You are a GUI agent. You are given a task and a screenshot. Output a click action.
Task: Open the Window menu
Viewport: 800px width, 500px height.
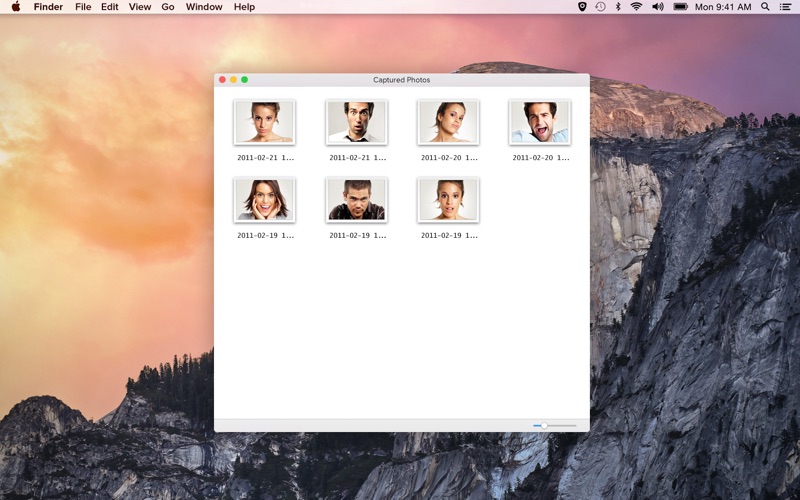click(204, 7)
